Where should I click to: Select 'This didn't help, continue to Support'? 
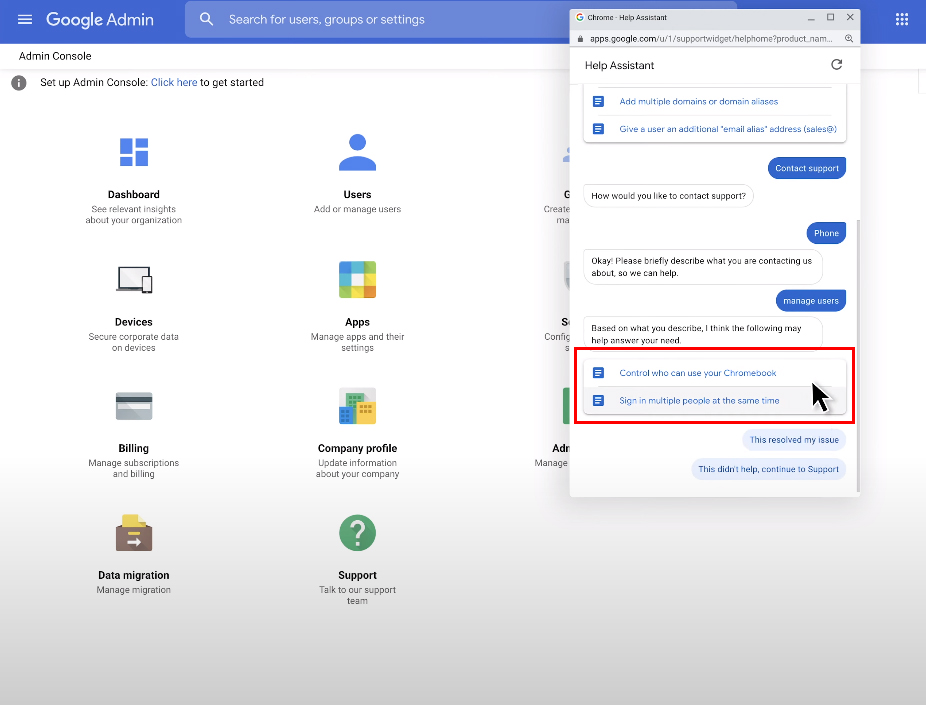coord(768,468)
